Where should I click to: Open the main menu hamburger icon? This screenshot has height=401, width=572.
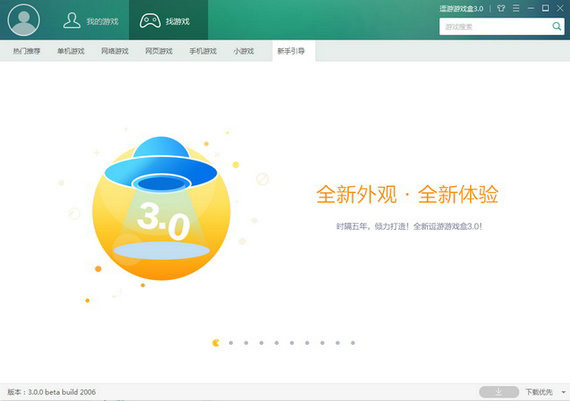click(x=516, y=8)
